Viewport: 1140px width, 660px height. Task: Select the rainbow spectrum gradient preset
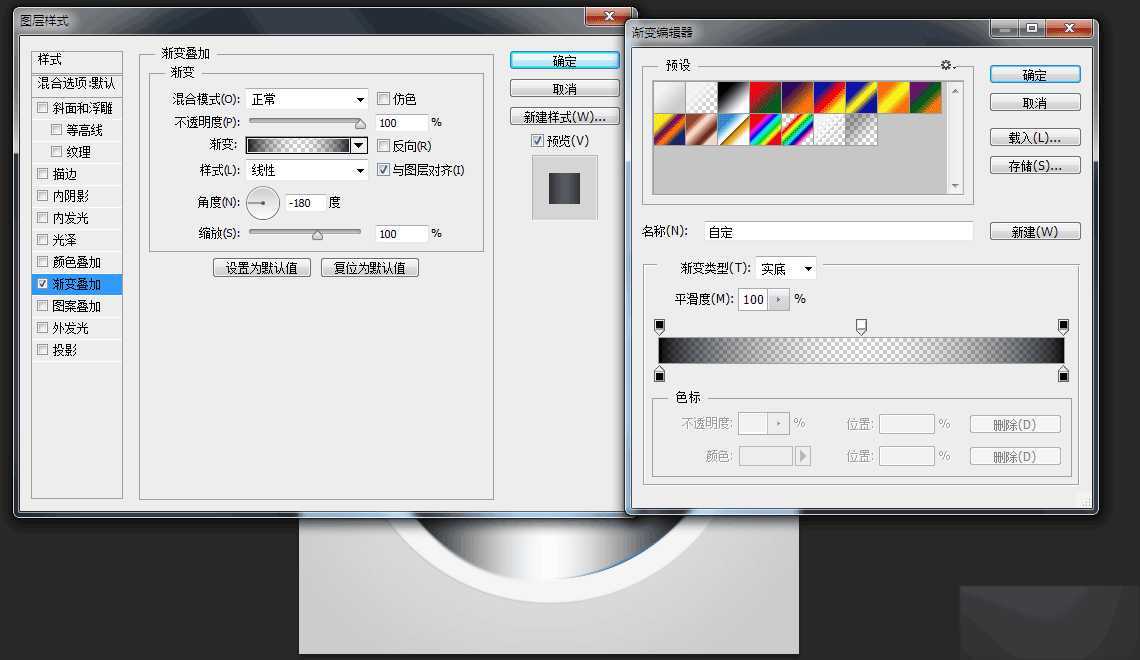(764, 127)
